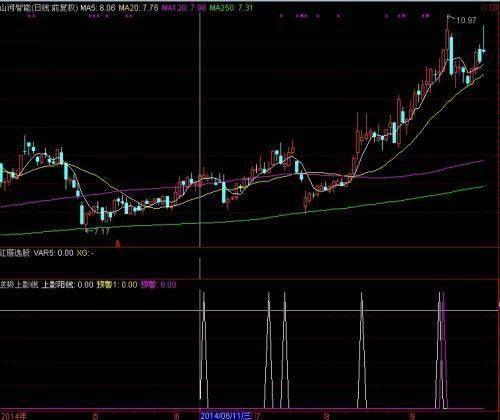Screen dimensions: 500x420
Task: Click the highlighted 2014/06/11 date label
Action: [226, 416]
